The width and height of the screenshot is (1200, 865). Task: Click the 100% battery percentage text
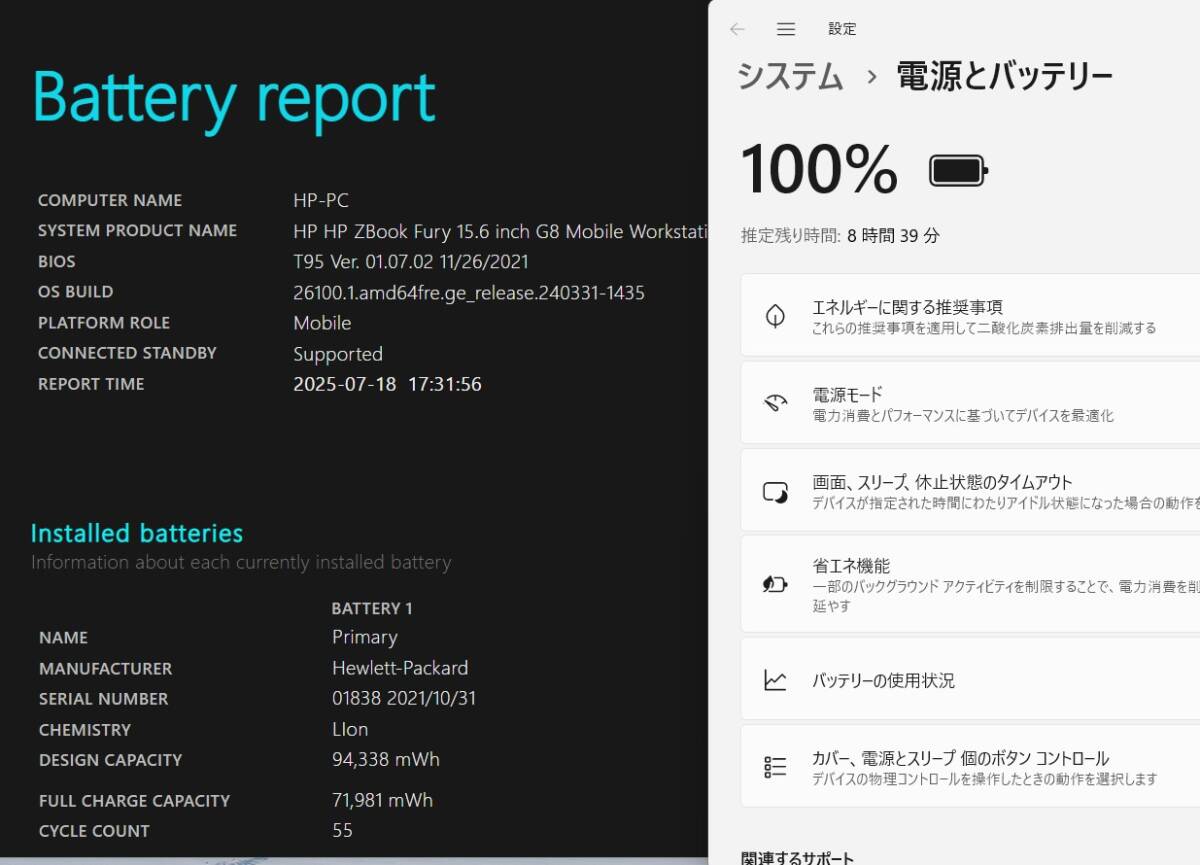(819, 170)
